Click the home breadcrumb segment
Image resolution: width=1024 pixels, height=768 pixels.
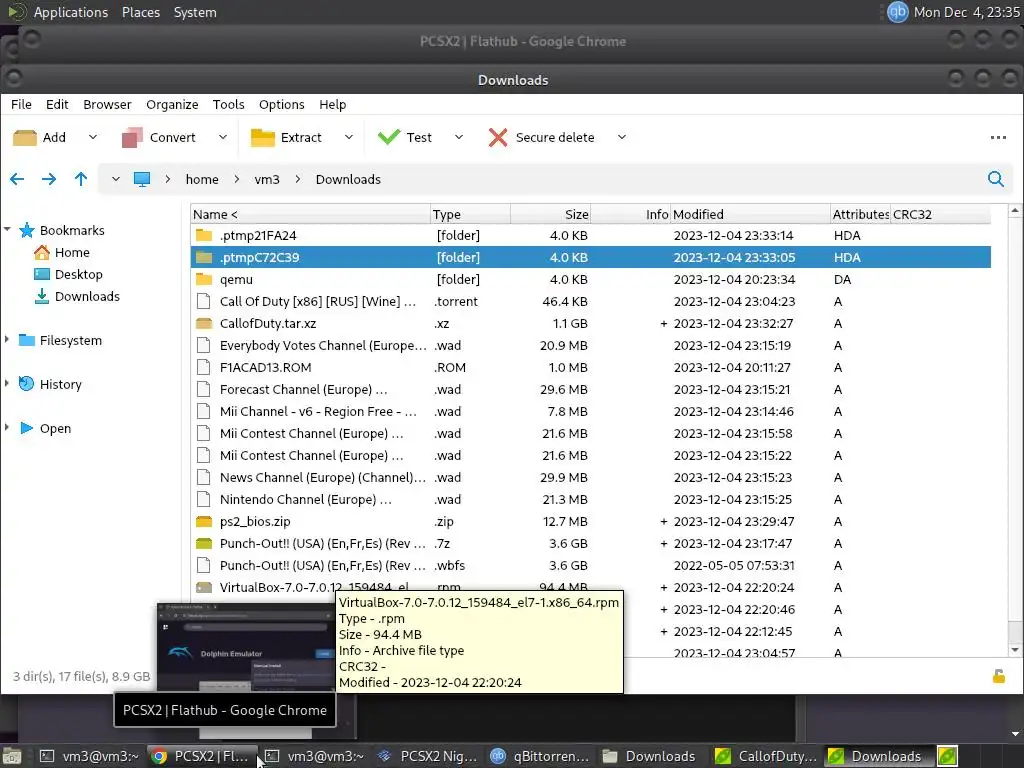[202, 180]
